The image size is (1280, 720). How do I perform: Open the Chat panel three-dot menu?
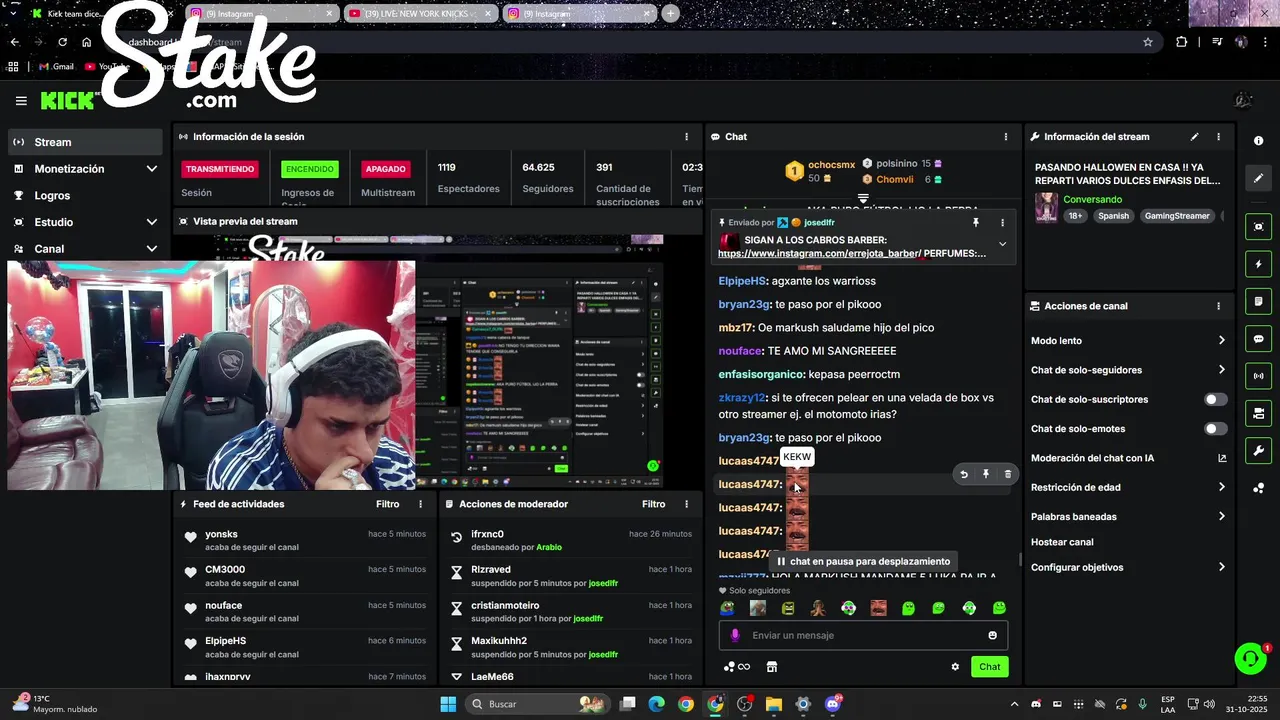[x=1006, y=137]
